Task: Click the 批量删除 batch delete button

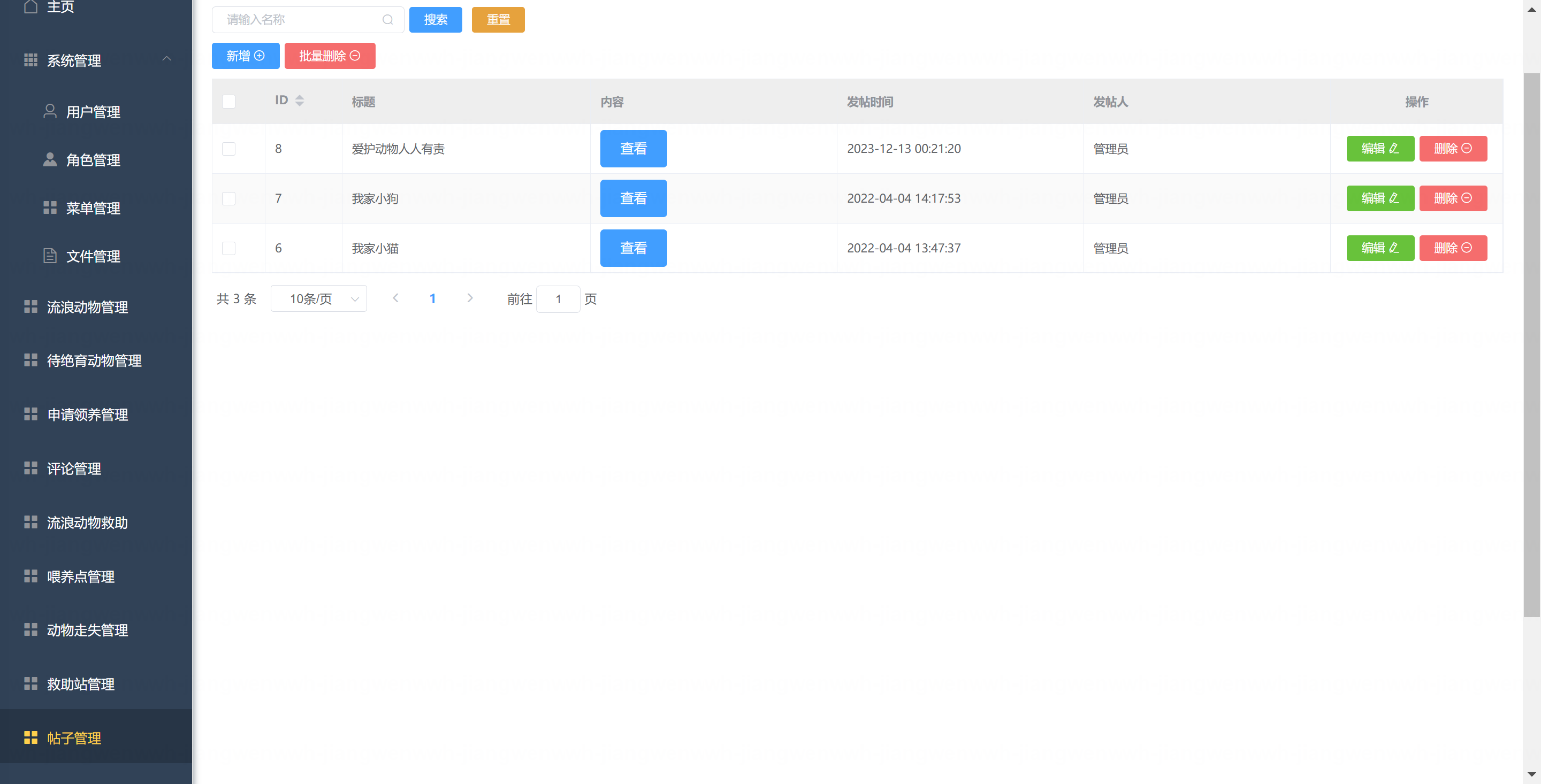Action: 330,56
